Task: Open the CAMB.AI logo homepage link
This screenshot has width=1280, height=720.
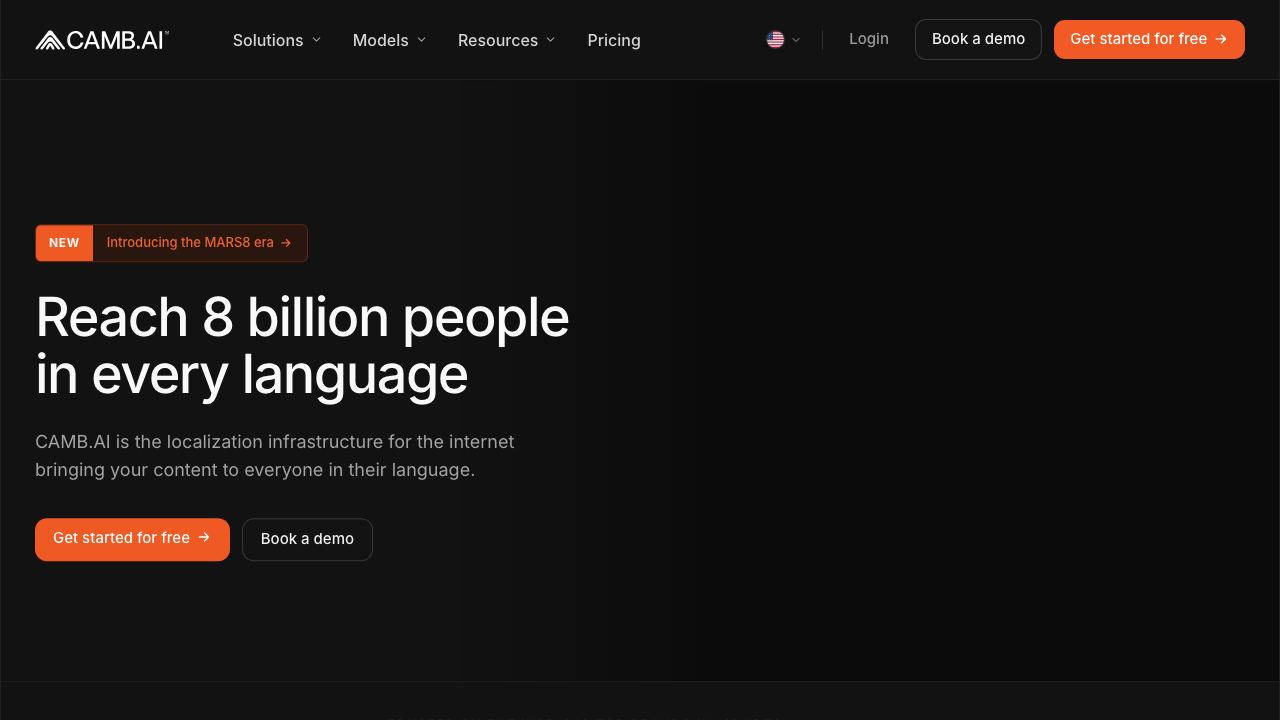Action: click(102, 40)
